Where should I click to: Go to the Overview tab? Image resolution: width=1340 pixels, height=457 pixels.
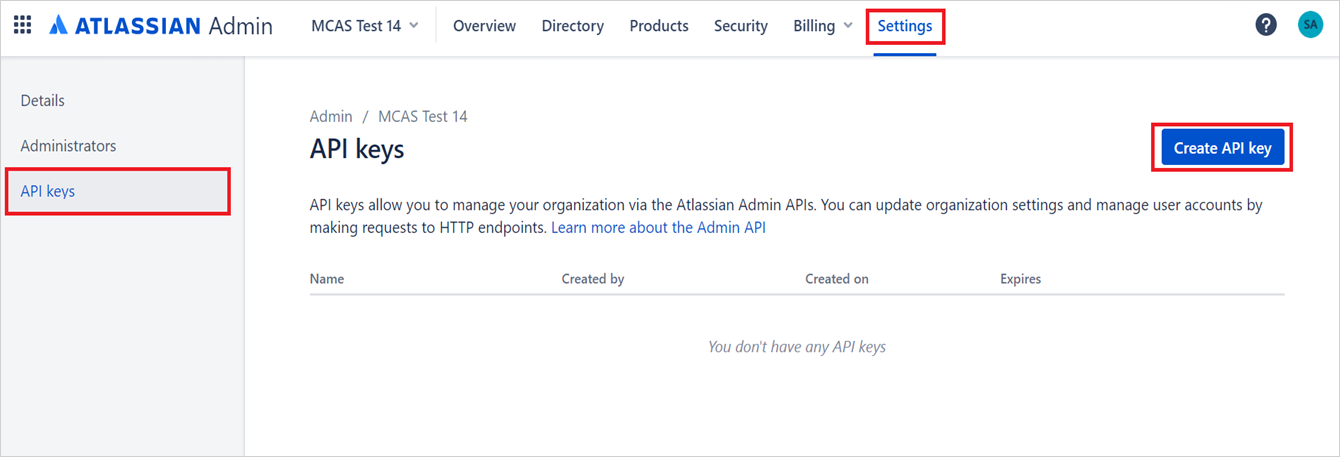[x=484, y=26]
